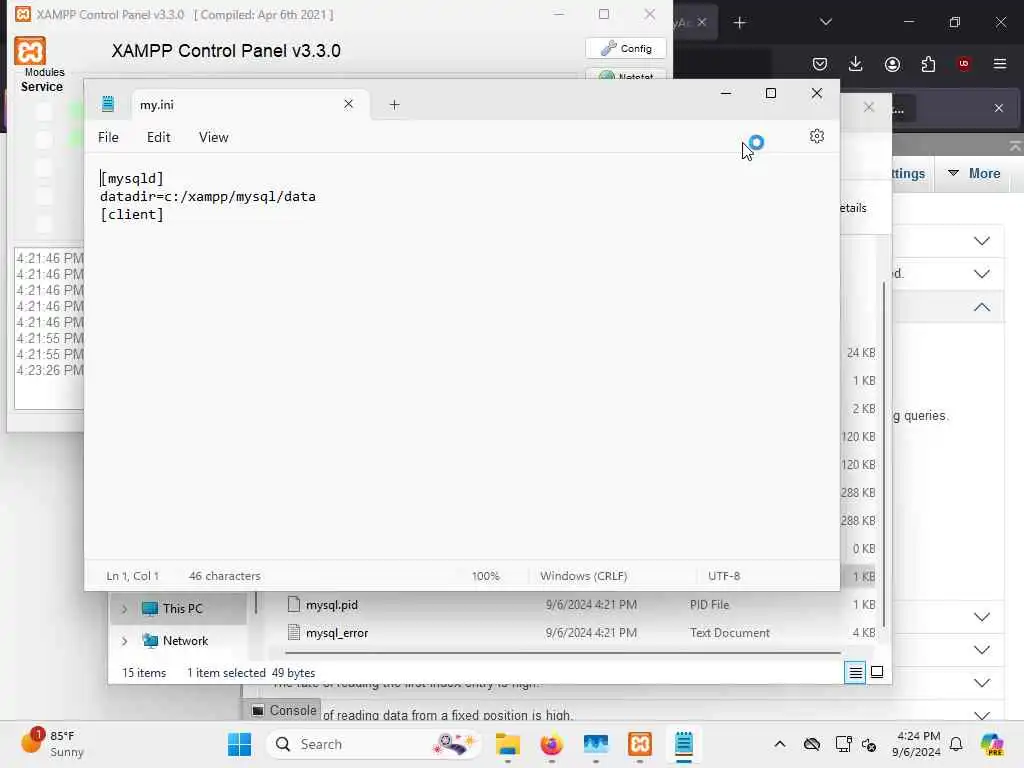This screenshot has height=768, width=1024.
Task: Open the More dropdown in phpMyAdmin
Action: pyautogui.click(x=974, y=174)
